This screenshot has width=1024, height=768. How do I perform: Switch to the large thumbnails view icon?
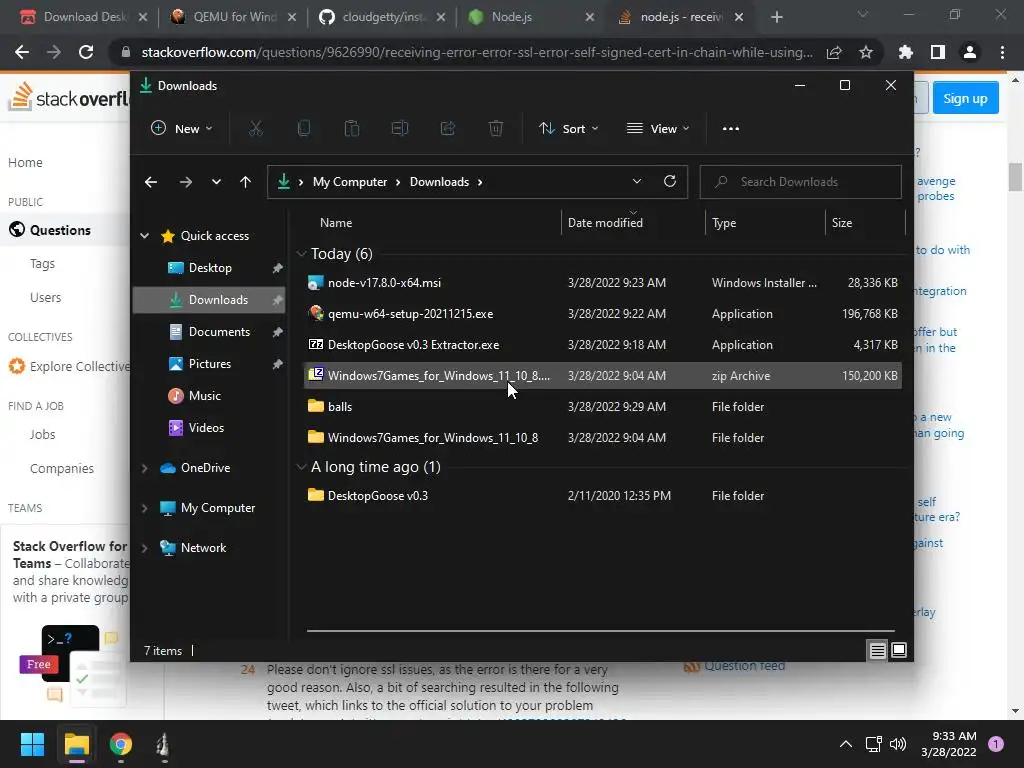point(899,650)
